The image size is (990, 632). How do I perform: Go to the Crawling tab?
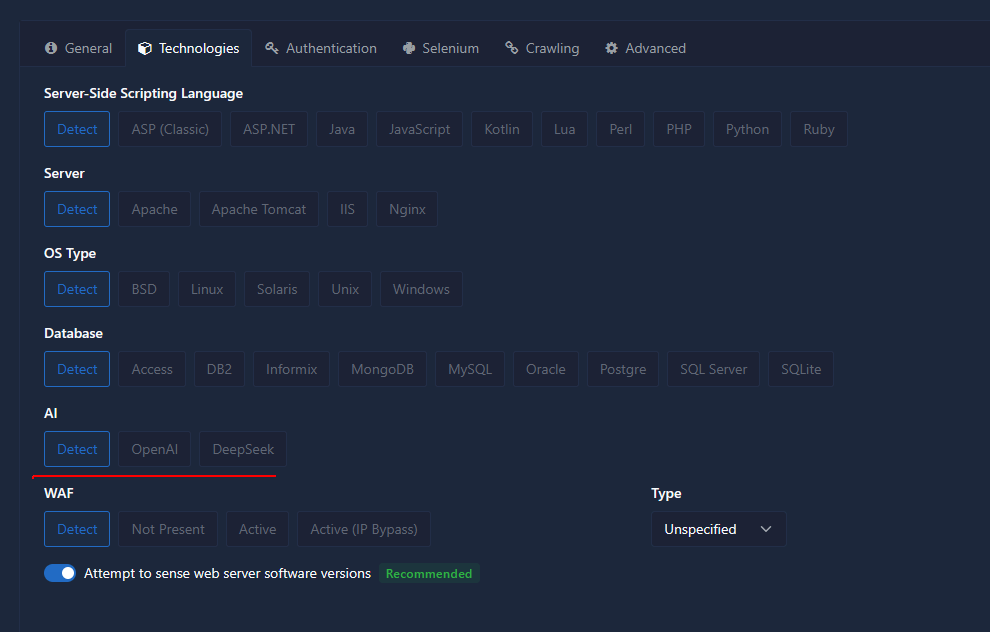pos(542,48)
